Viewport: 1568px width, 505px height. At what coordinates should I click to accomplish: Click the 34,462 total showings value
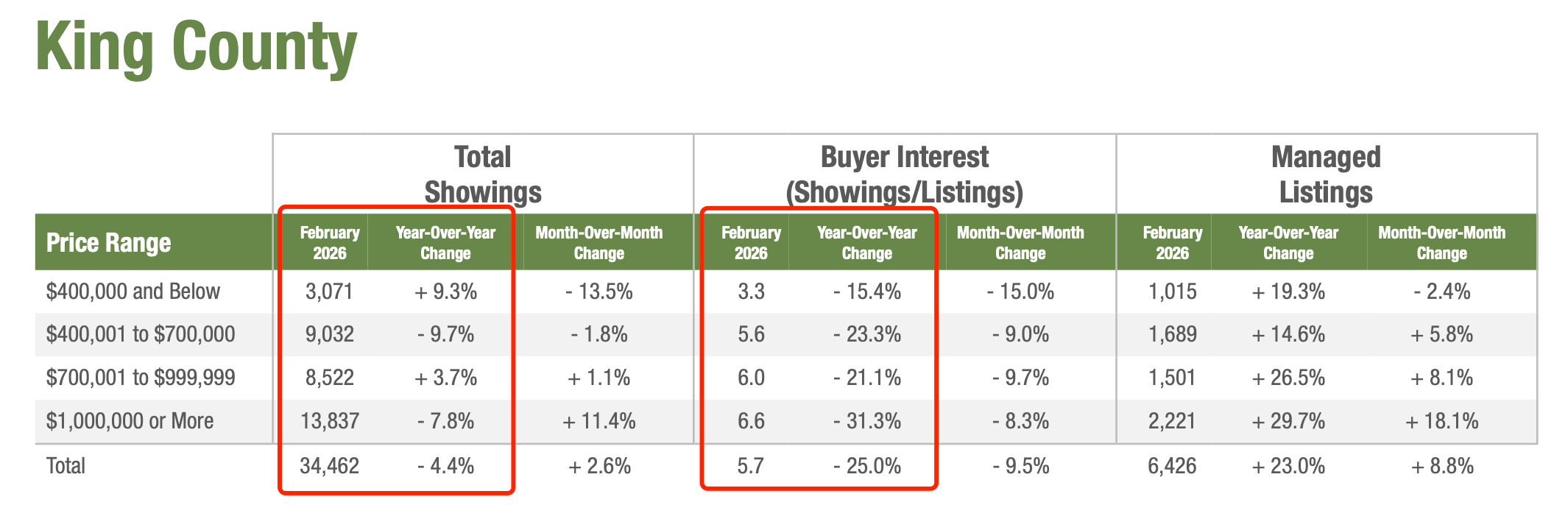tap(329, 466)
